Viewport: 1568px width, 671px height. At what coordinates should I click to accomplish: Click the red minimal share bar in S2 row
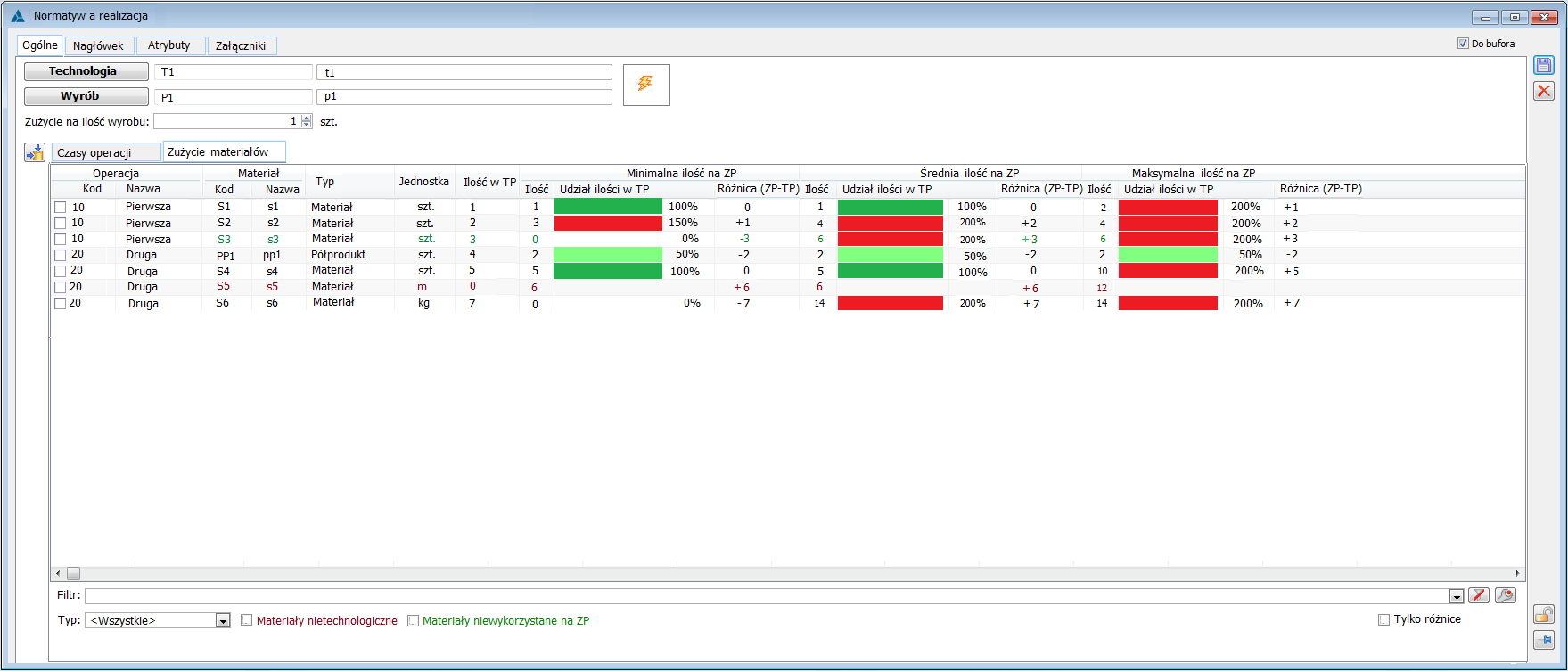click(608, 223)
